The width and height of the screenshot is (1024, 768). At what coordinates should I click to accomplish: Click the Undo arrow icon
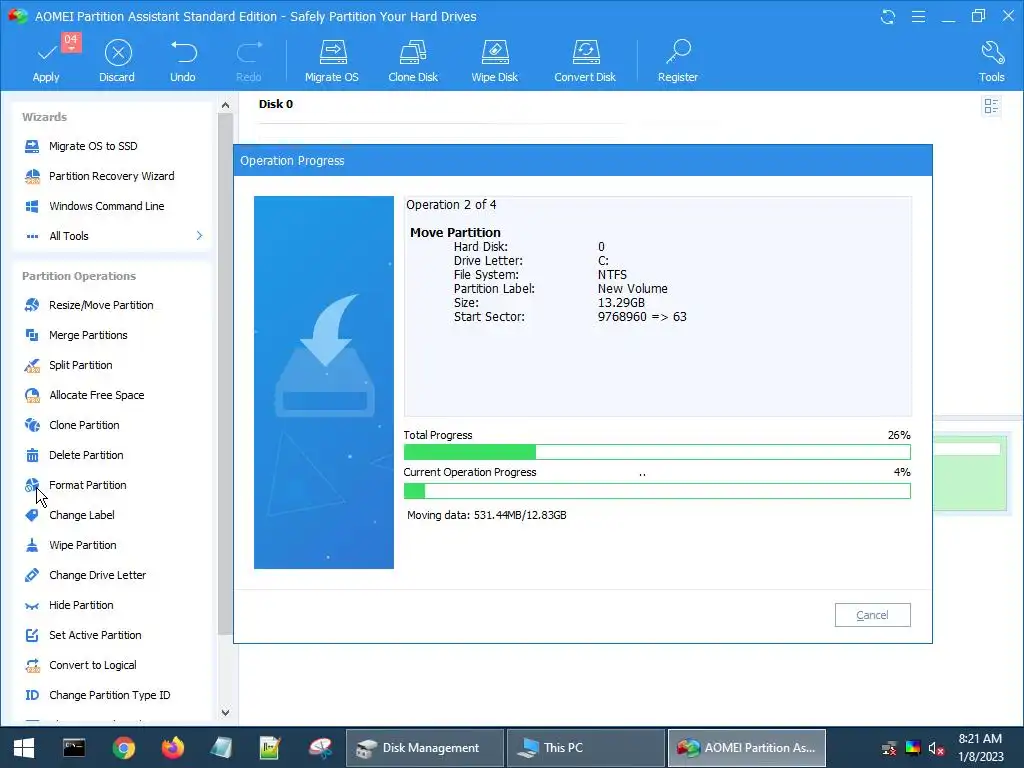pyautogui.click(x=184, y=52)
